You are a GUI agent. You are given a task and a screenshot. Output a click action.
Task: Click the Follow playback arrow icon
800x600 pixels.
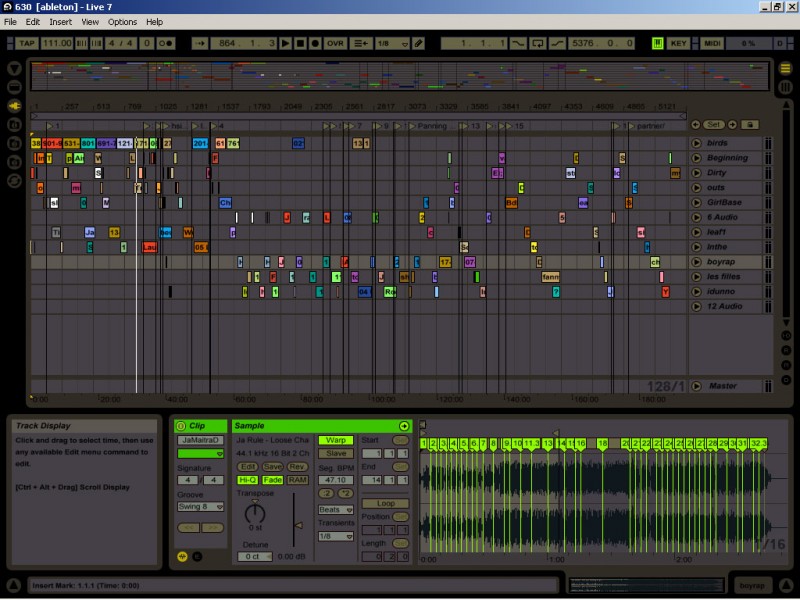coord(200,44)
